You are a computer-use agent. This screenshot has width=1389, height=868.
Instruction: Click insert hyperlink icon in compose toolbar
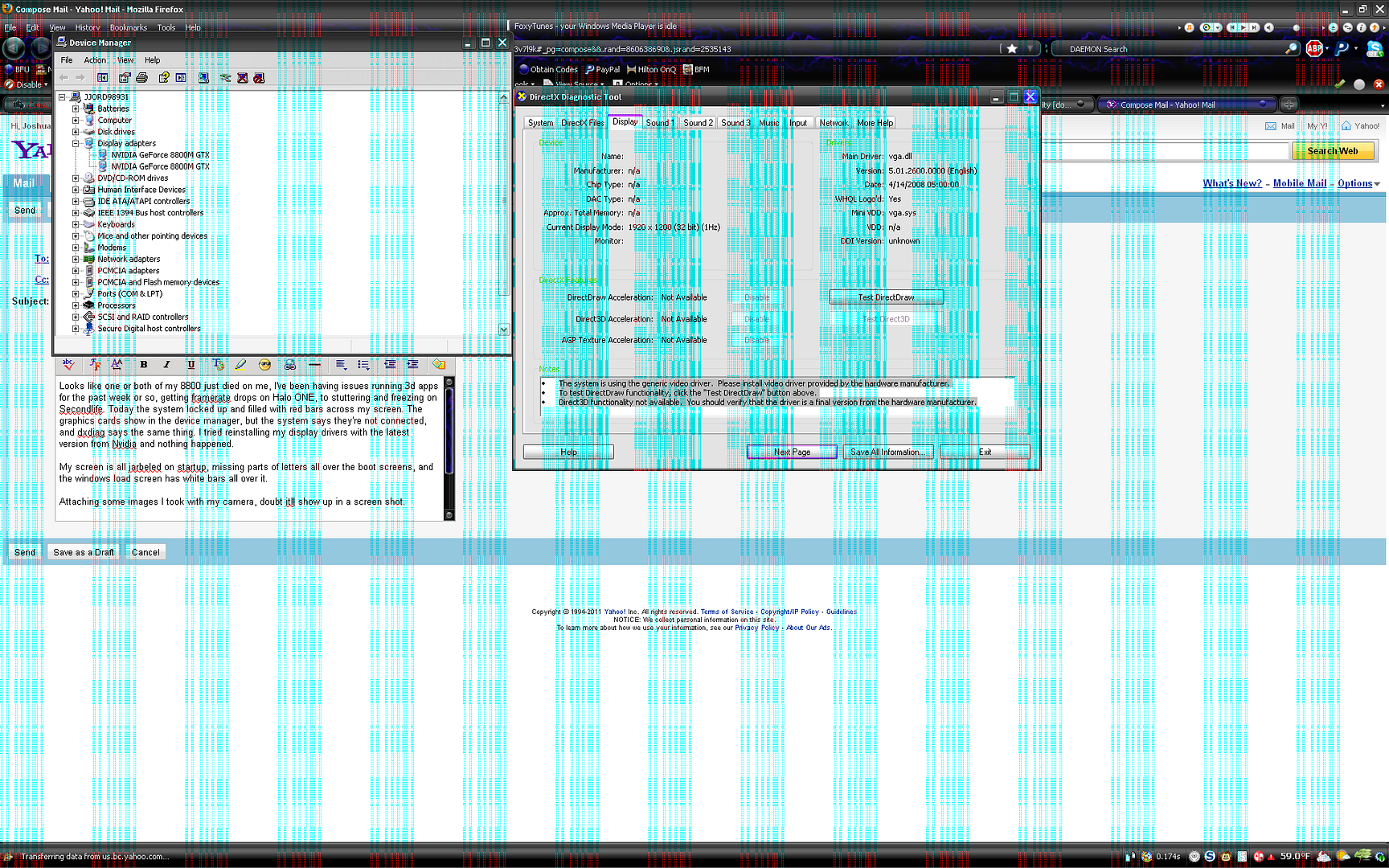(290, 365)
